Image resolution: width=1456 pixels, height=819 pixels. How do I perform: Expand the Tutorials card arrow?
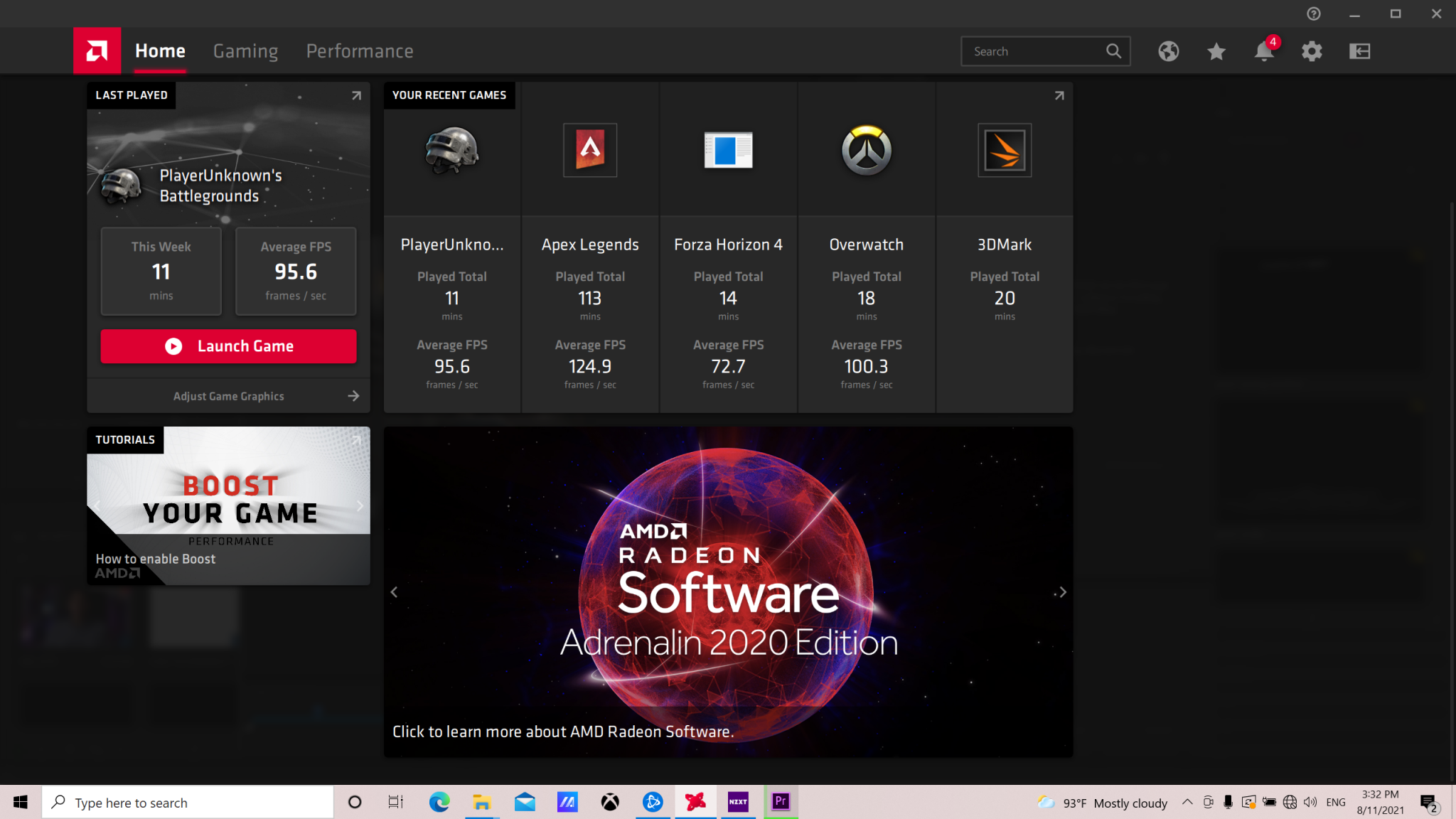(x=356, y=440)
